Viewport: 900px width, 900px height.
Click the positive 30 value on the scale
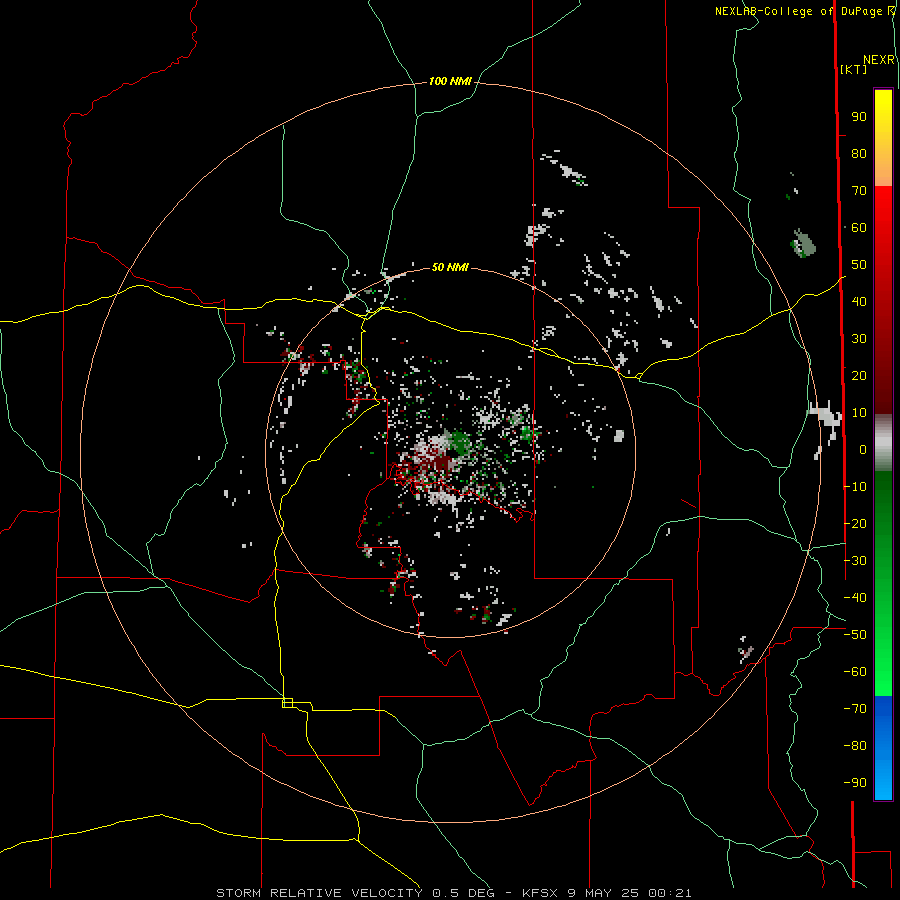click(859, 339)
